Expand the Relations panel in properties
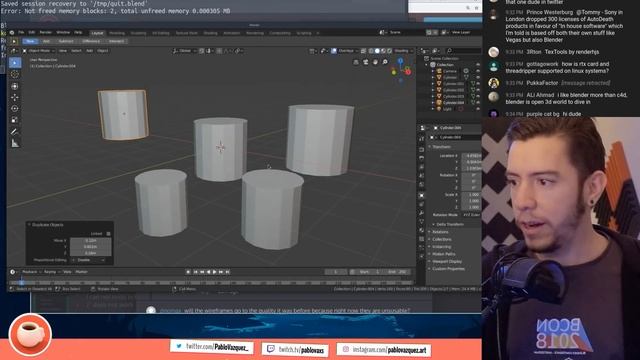Screen dimensions: 640x360 [440, 232]
